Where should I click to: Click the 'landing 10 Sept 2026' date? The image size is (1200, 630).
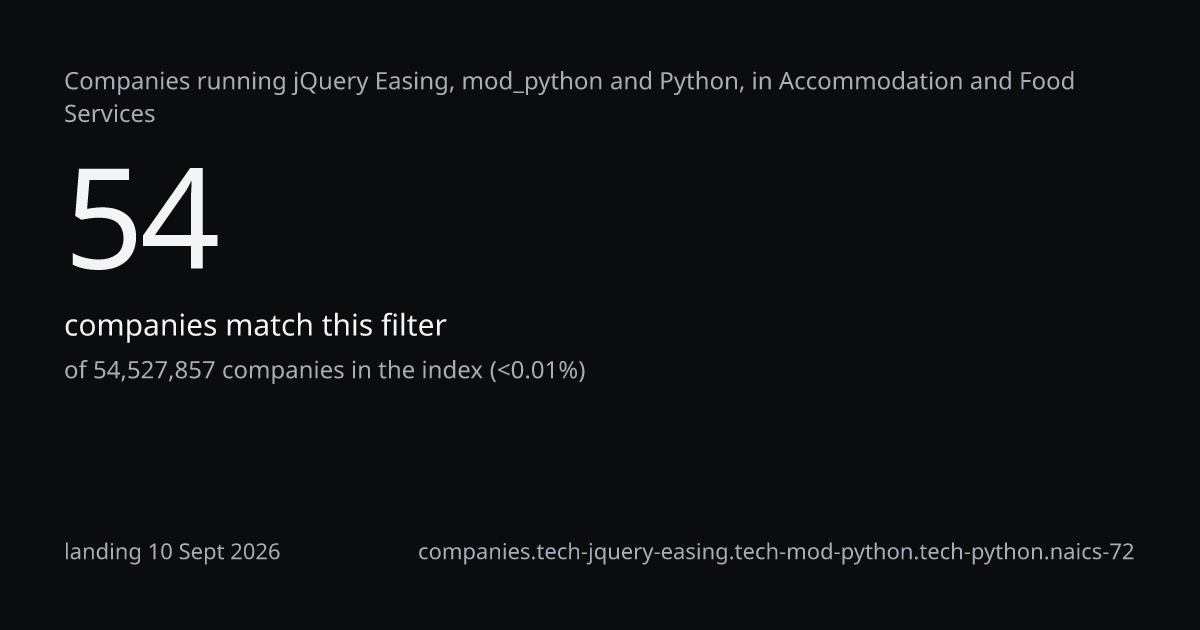pos(172,552)
